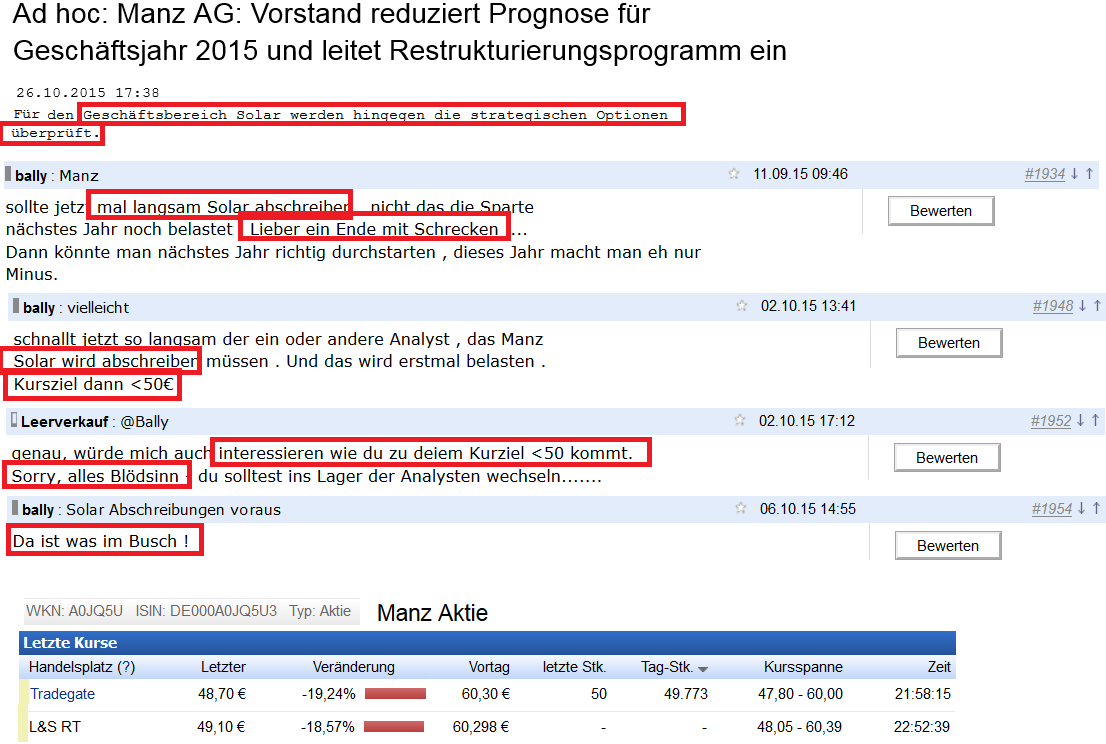The width and height of the screenshot is (1106, 744).
Task: Click Bewerten for post #1954
Action: tap(948, 546)
